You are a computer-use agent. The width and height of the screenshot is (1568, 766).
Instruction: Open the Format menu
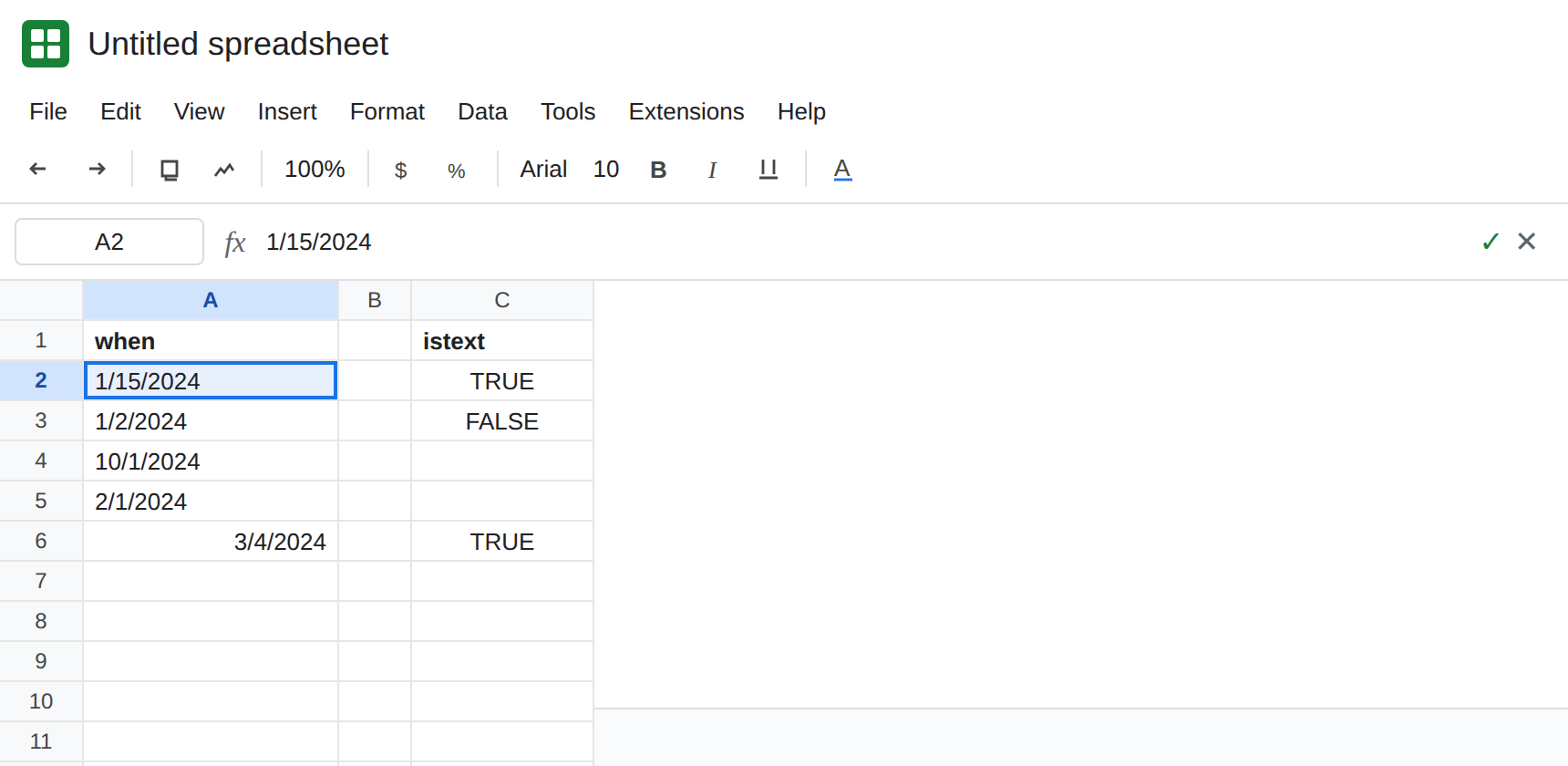click(387, 111)
